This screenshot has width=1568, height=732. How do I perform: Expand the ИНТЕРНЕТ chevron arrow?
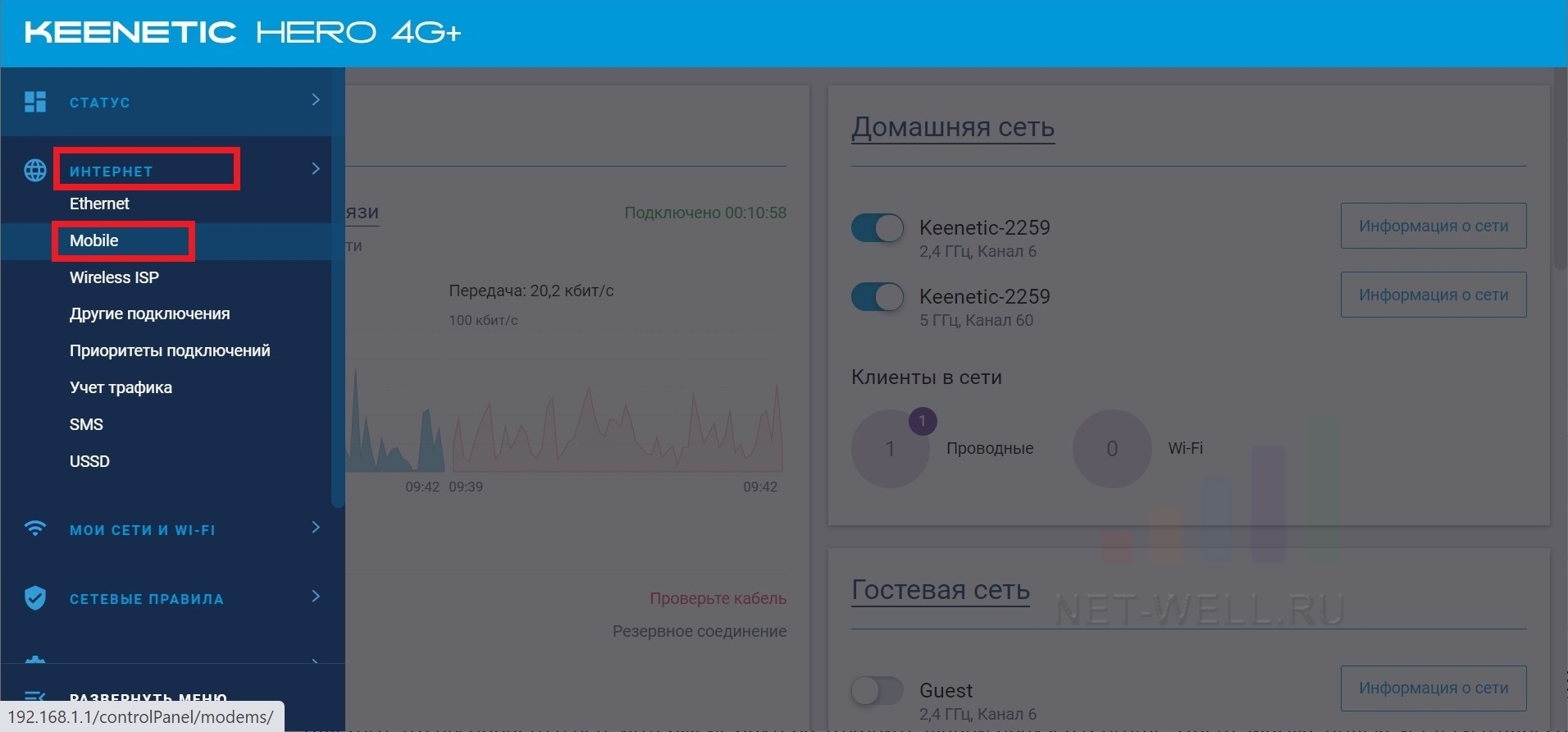(x=316, y=169)
